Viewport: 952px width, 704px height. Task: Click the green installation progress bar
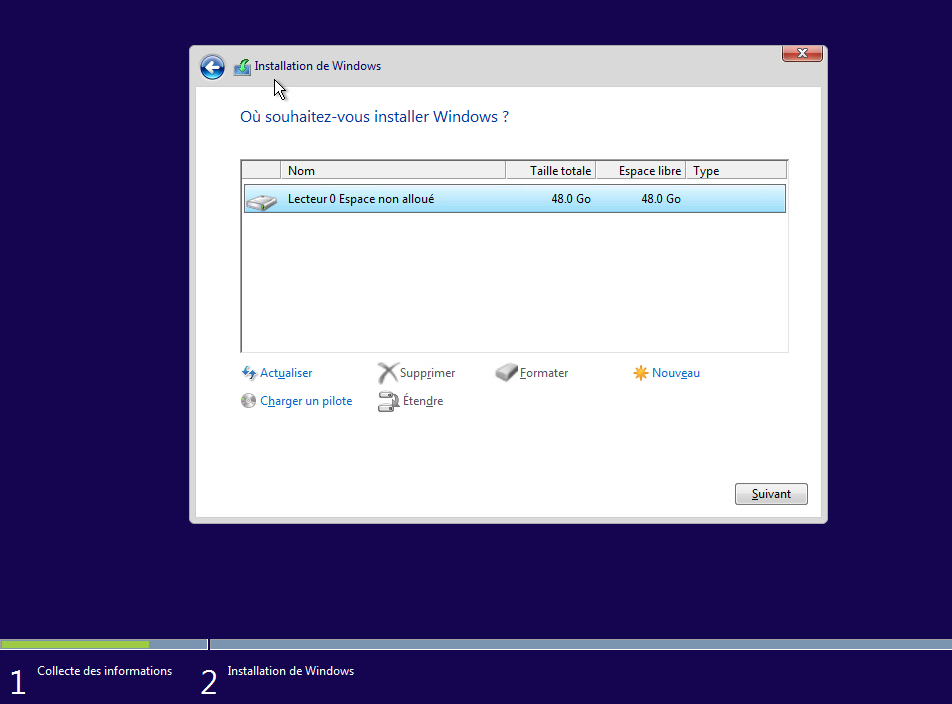point(75,644)
